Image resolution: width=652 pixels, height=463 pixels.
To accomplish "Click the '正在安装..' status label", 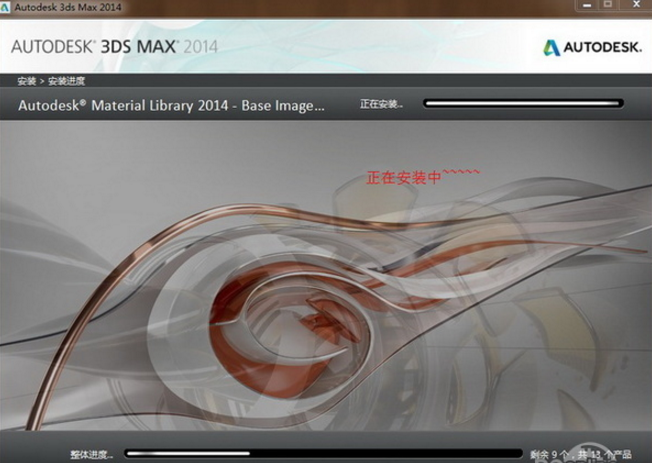I will click(x=381, y=104).
